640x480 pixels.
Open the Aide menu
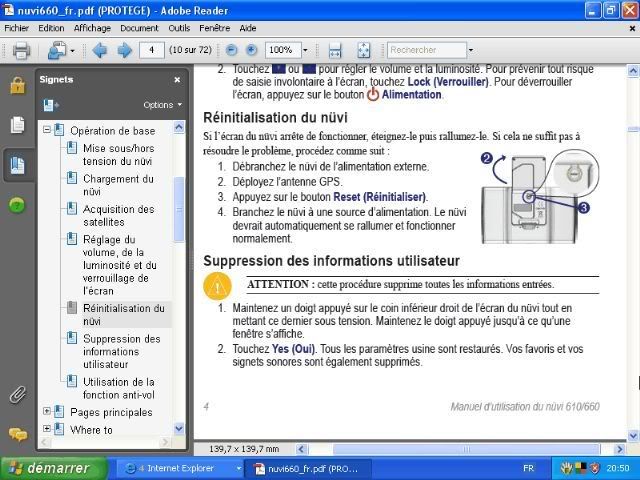coord(248,28)
